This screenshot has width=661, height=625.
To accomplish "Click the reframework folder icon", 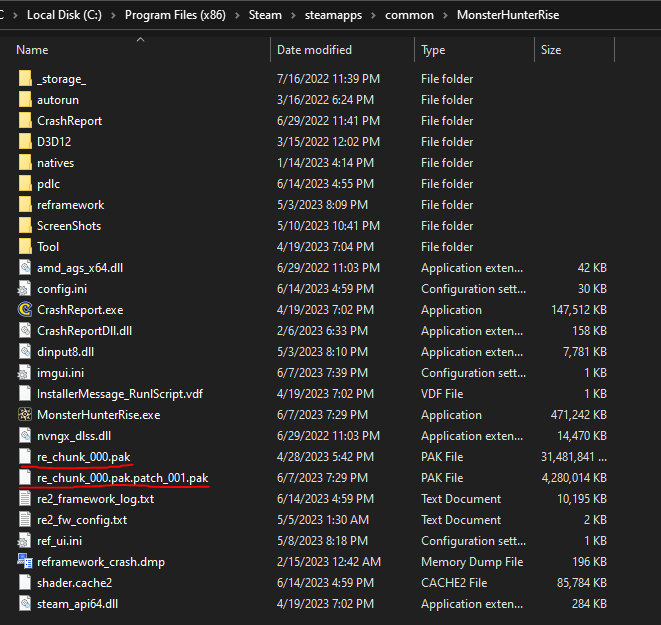I will point(25,205).
